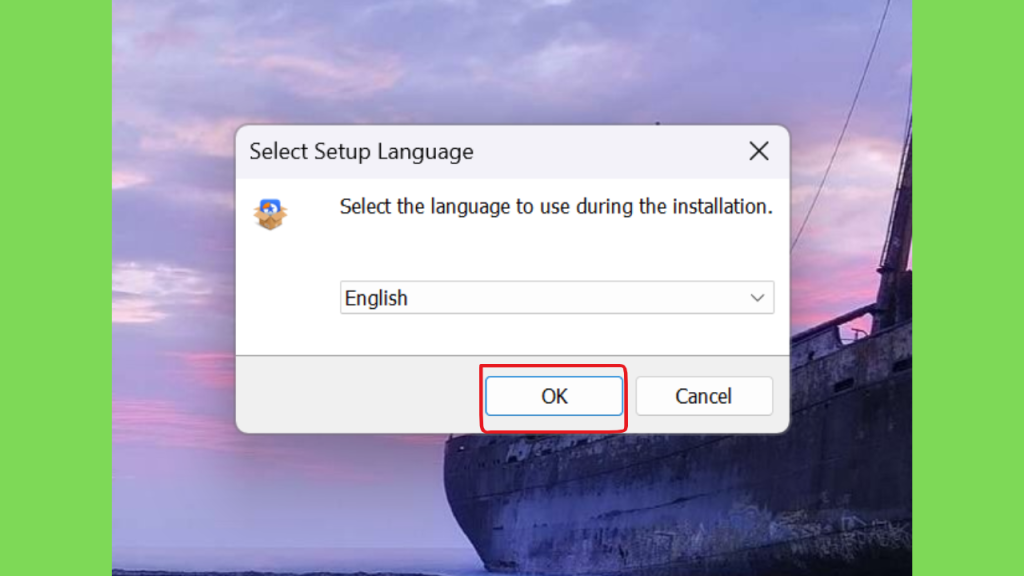Click the "Select Setup Language" title text
Screen dimensions: 1024x576
361,152
